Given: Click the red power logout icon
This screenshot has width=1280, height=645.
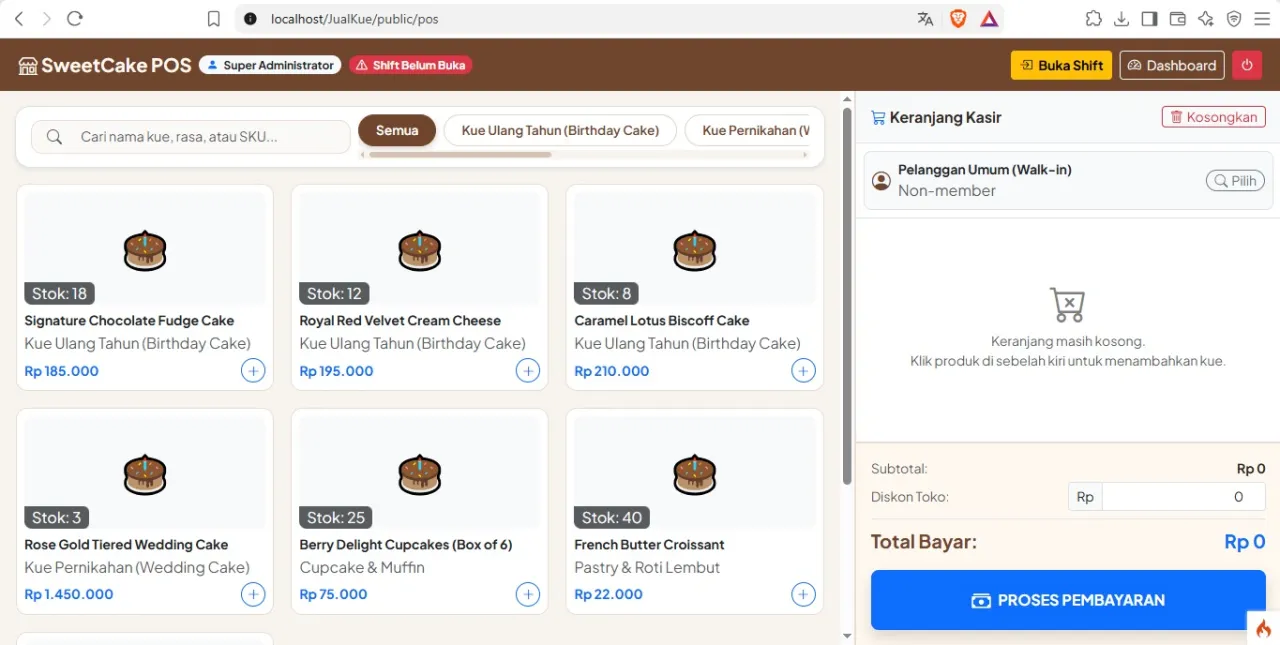Looking at the screenshot, I should click(1247, 65).
